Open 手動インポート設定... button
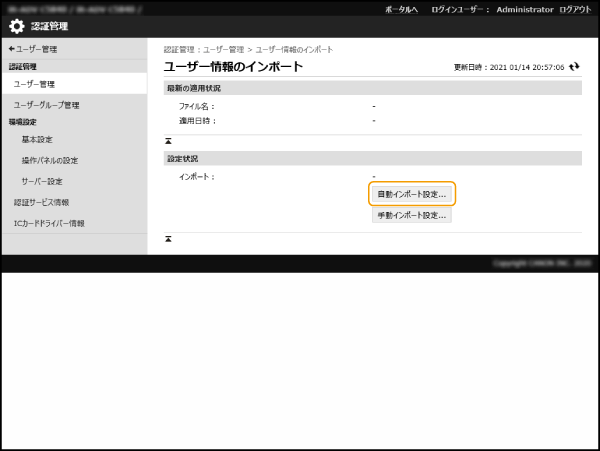This screenshot has width=600, height=451. pyautogui.click(x=411, y=215)
